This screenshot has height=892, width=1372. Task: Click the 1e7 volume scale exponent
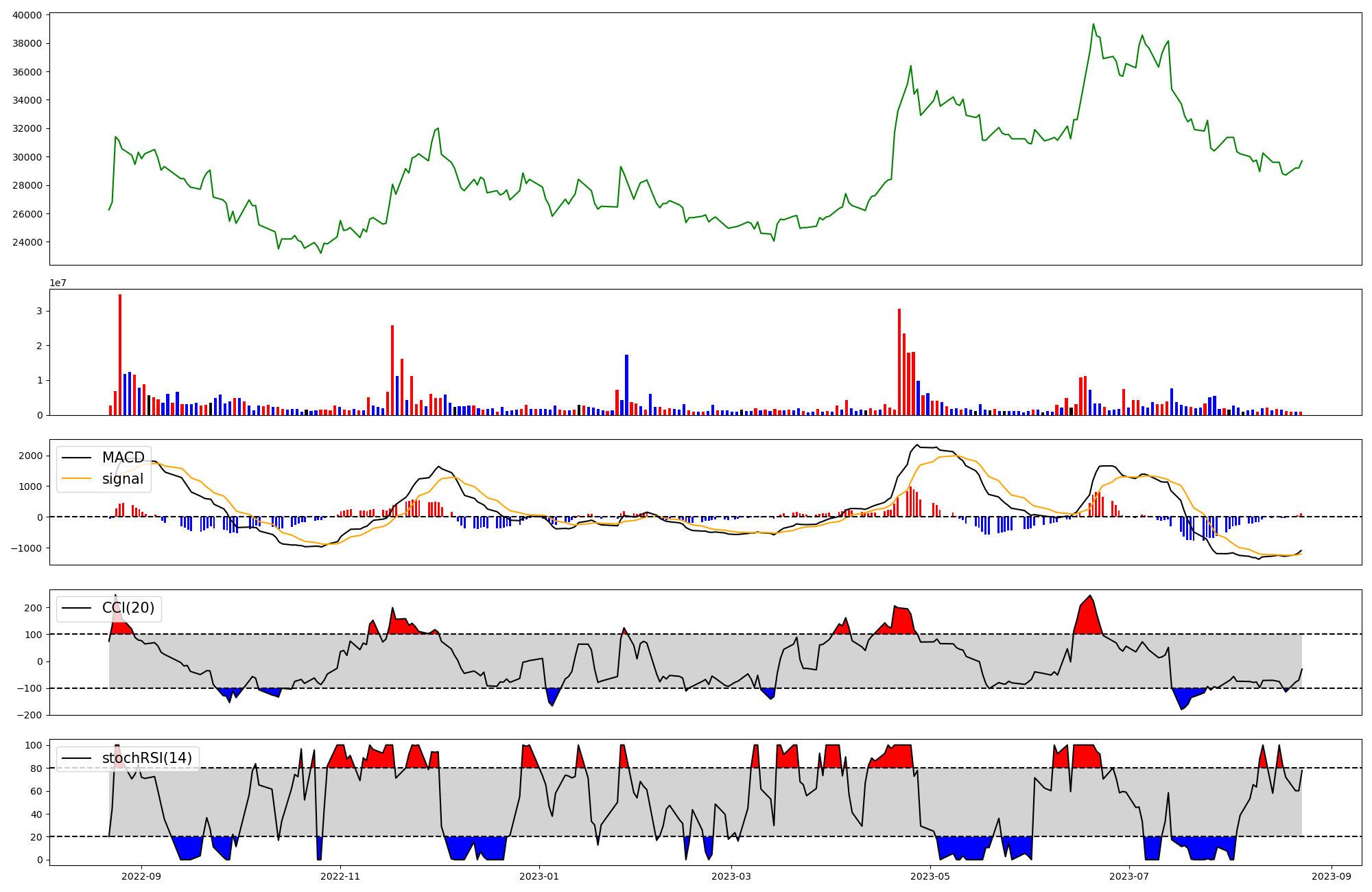click(58, 283)
